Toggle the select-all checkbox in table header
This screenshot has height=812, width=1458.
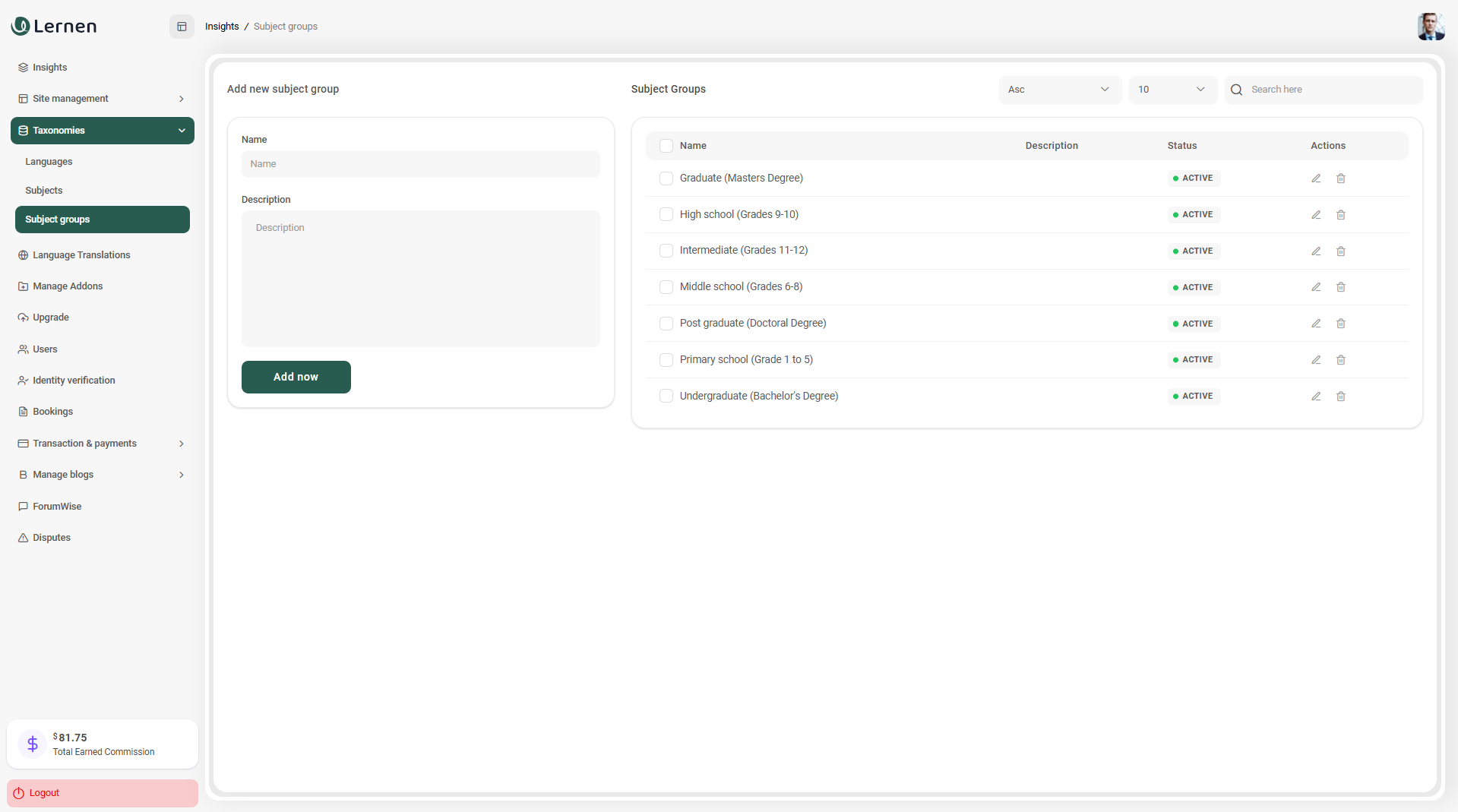click(x=666, y=146)
